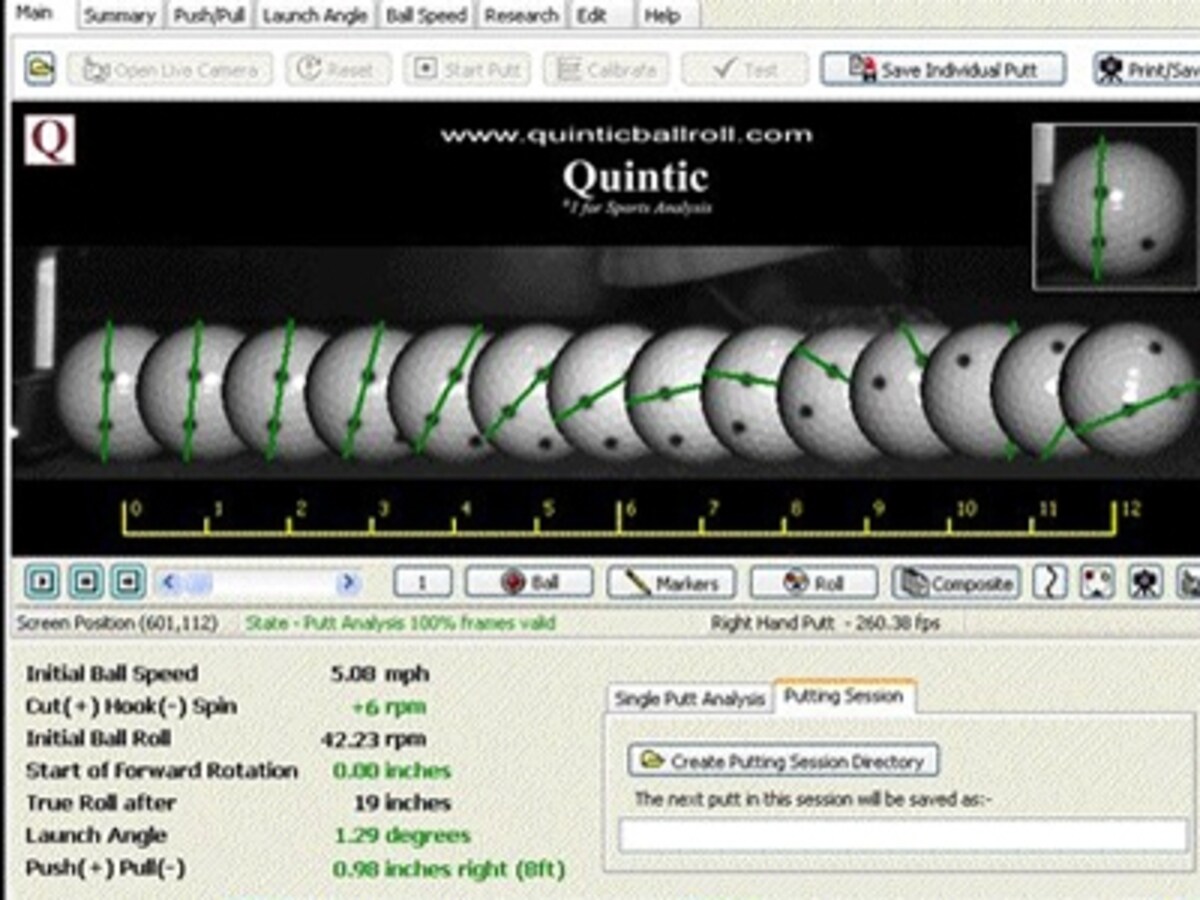Click the first playback button with the triangle
Image resolution: width=1200 pixels, height=900 pixels.
click(x=42, y=581)
